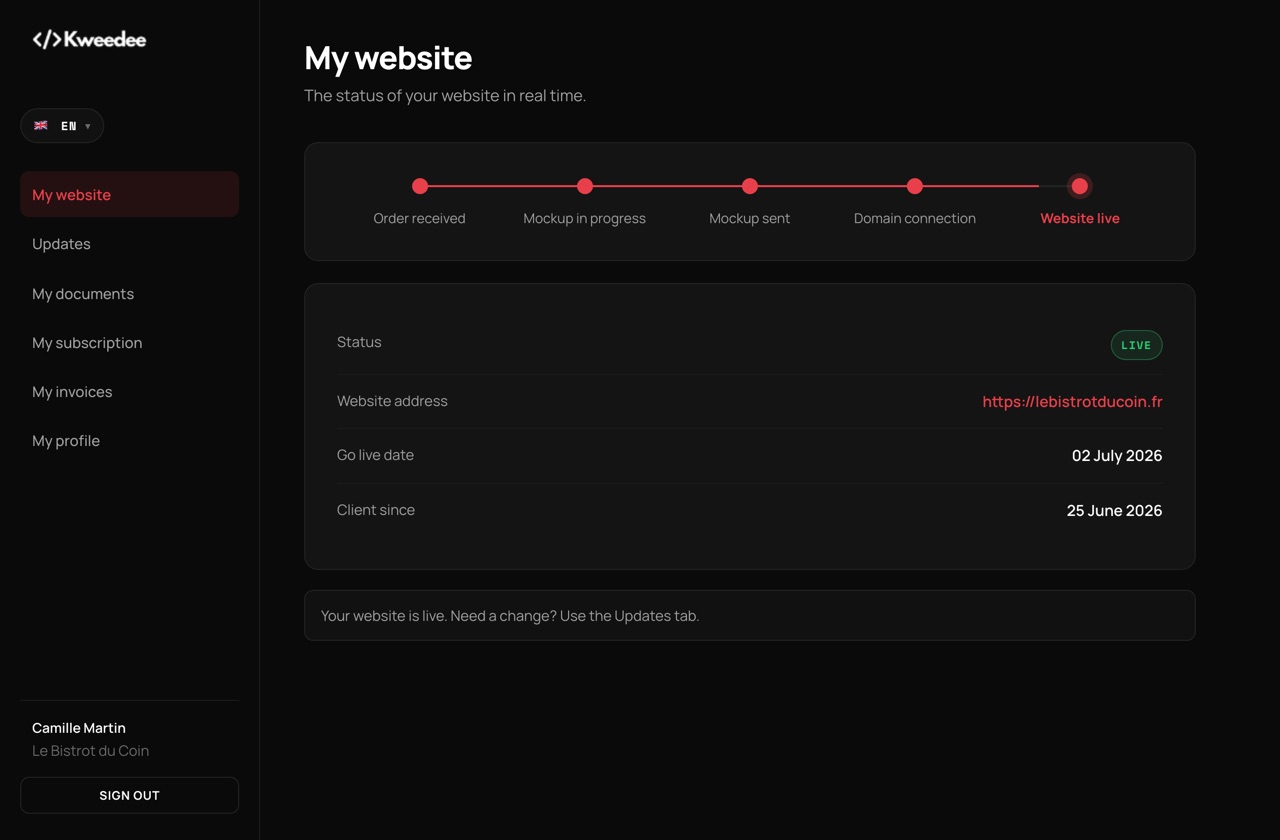Open the lebistrotducoin.fr website link
Image resolution: width=1280 pixels, height=840 pixels.
(1072, 401)
